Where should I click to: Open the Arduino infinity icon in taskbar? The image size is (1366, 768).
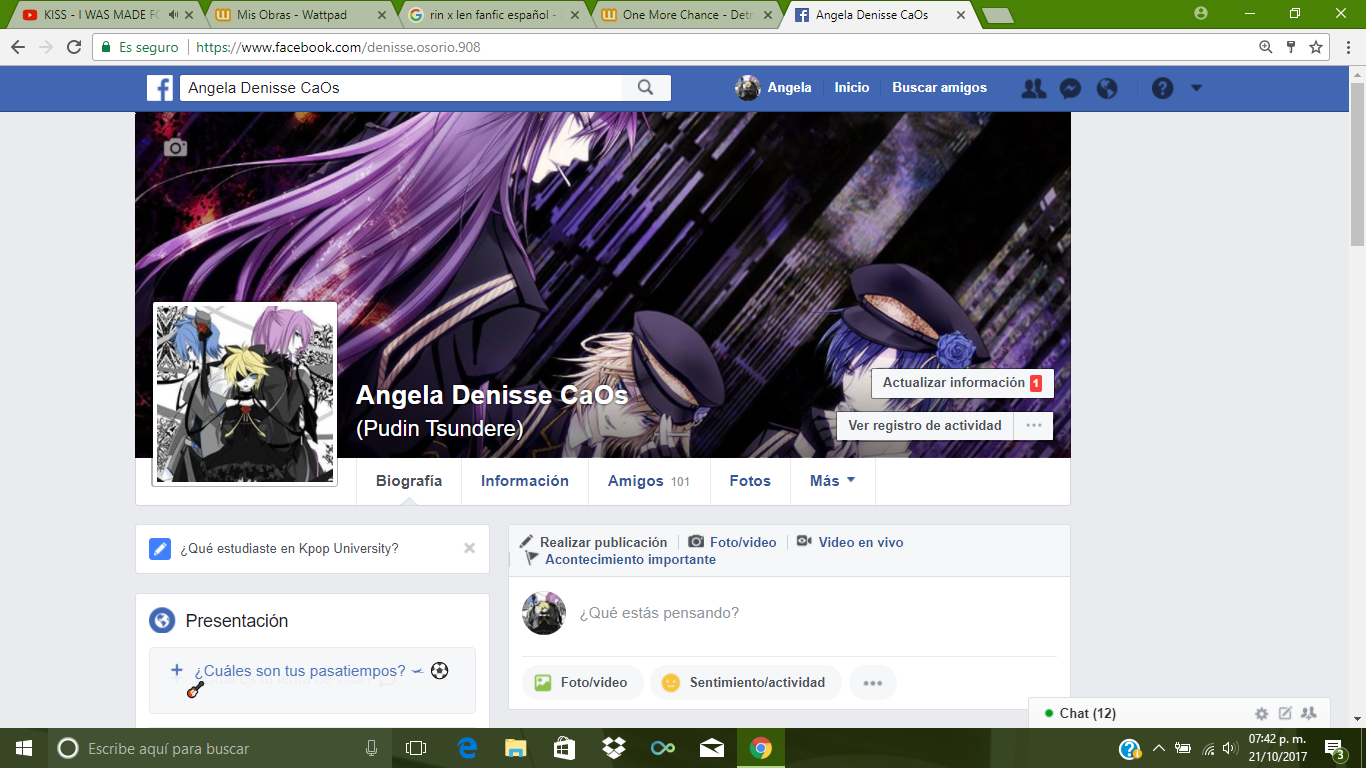(x=662, y=748)
